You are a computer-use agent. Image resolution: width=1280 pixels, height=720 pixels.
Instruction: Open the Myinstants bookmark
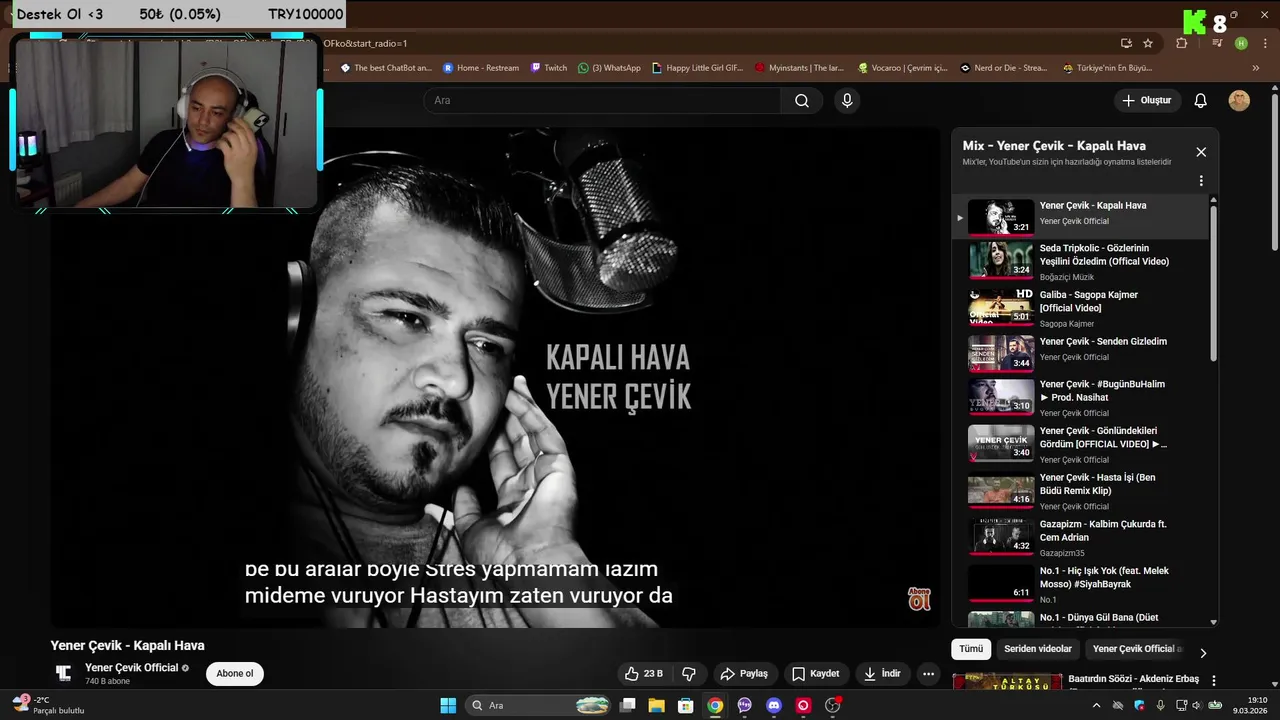799,68
